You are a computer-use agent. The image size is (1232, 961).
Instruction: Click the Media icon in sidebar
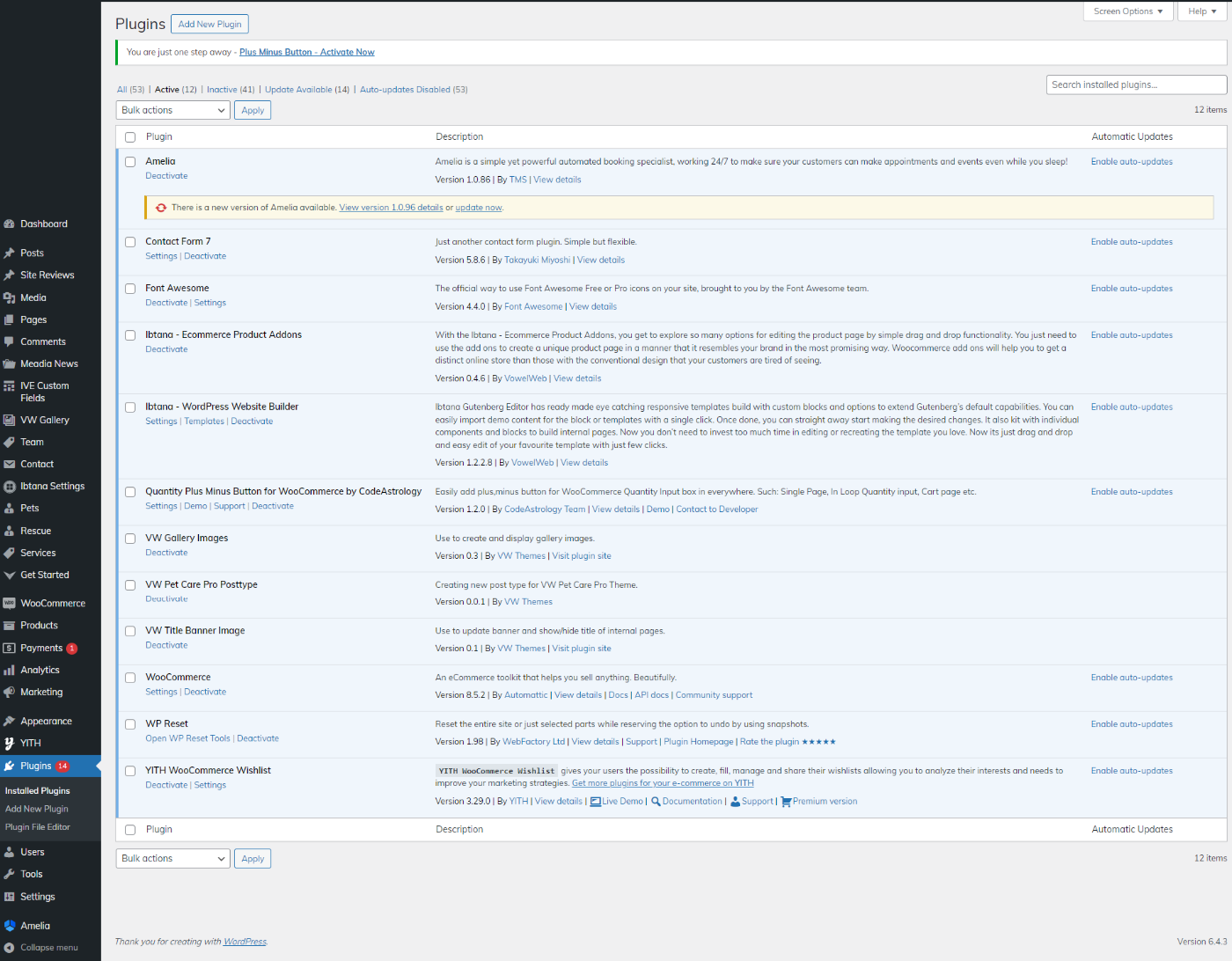(x=10, y=297)
